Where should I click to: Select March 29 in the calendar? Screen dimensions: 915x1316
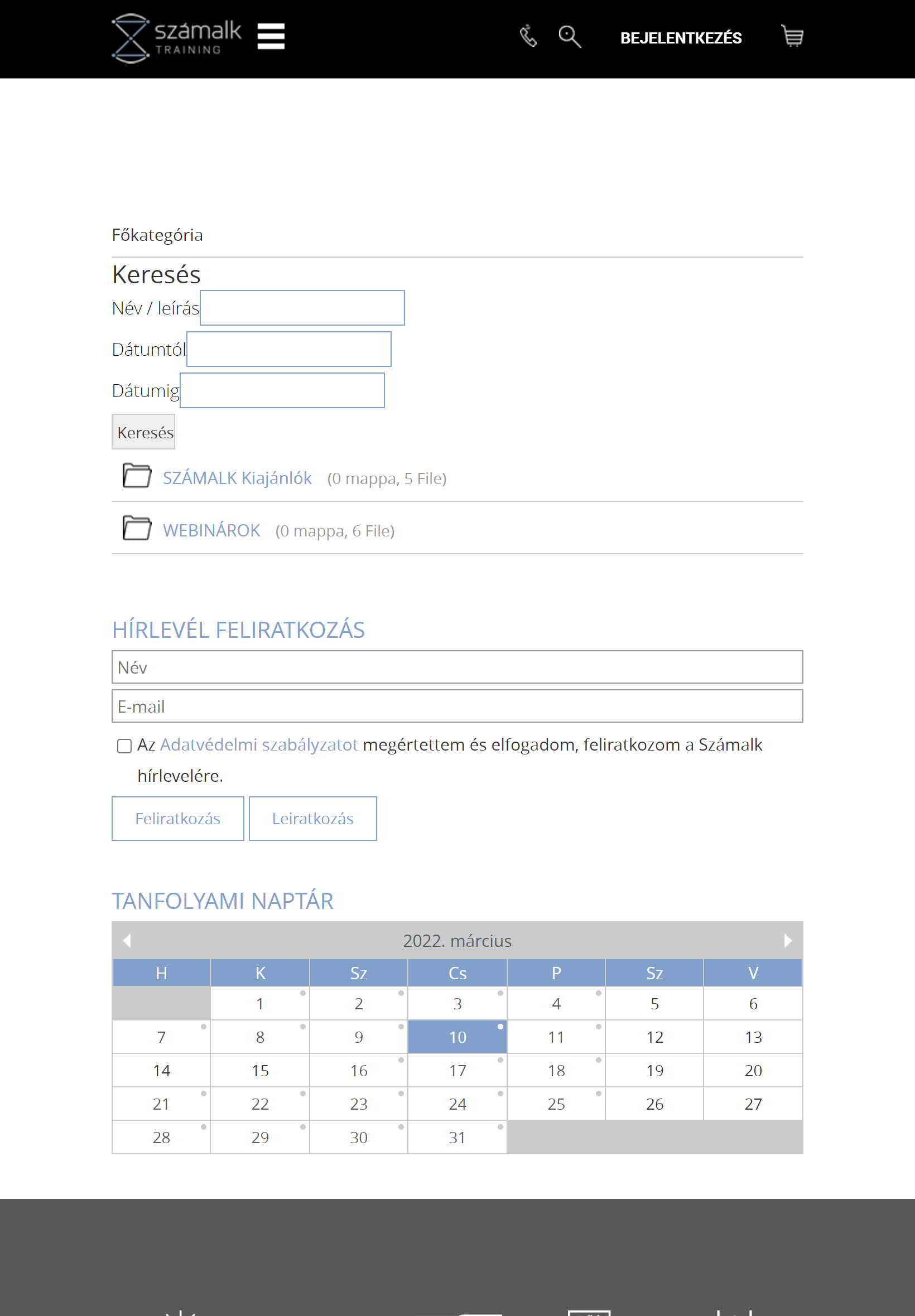[x=259, y=1136]
